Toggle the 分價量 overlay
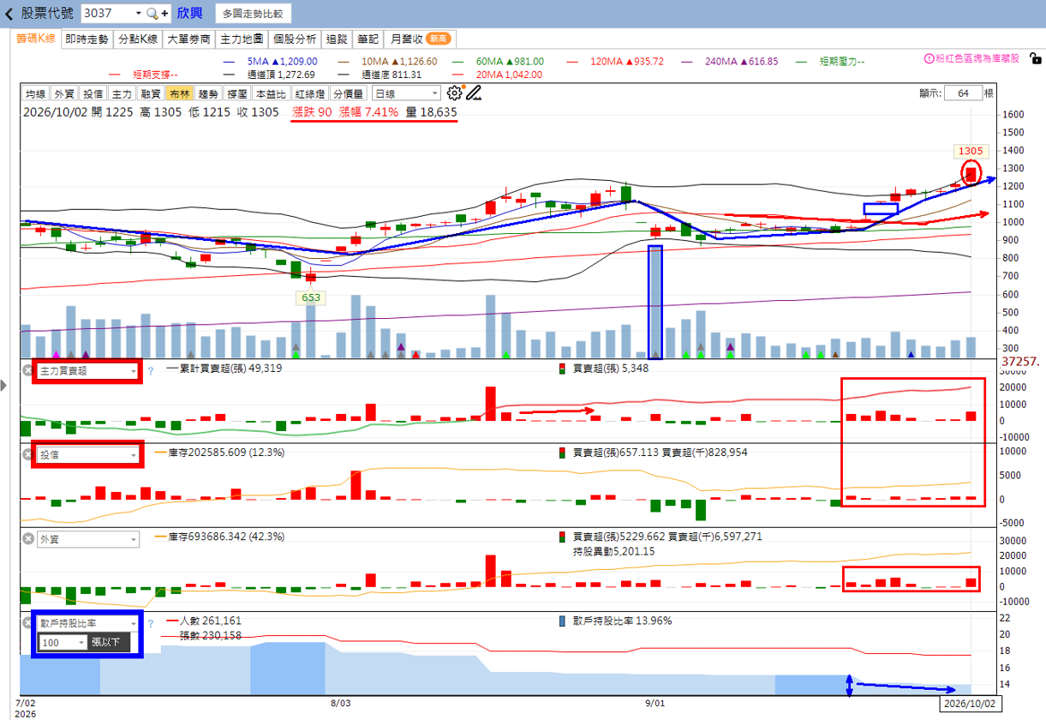 348,94
